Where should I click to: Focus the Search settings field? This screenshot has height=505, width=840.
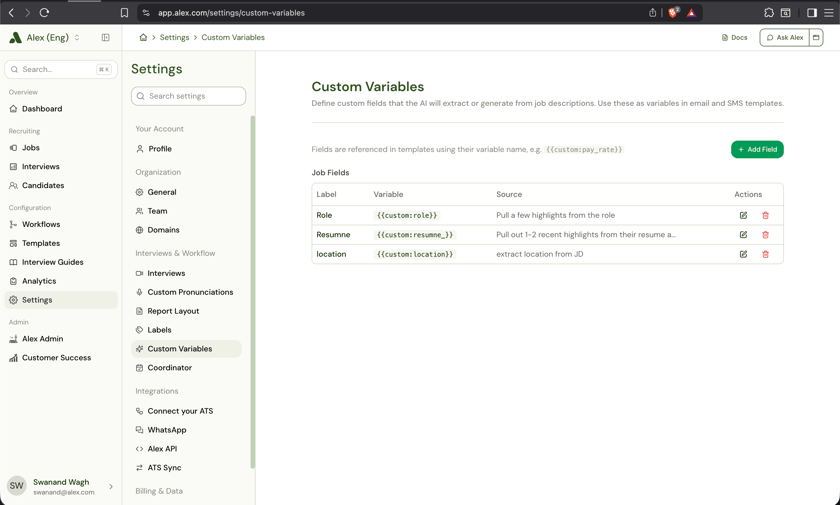click(x=189, y=96)
